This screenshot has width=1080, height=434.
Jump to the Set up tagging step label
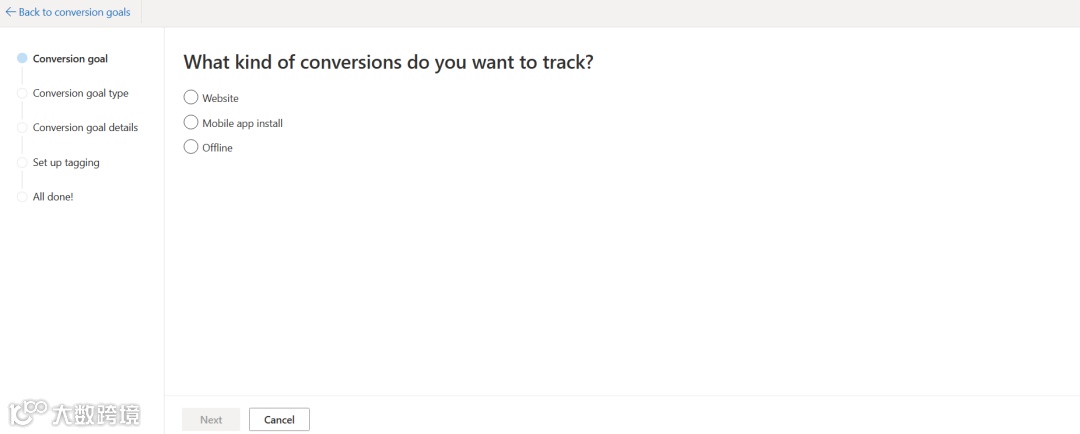[x=66, y=162]
